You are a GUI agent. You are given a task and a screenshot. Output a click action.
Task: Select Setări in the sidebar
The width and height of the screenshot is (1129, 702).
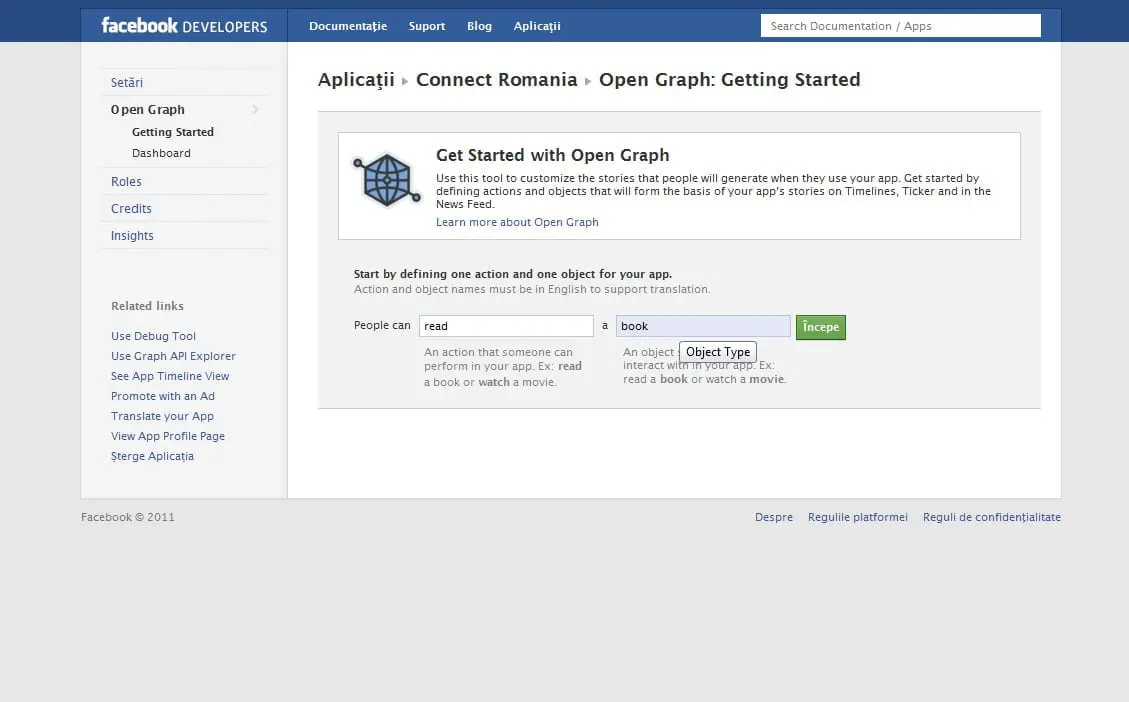pyautogui.click(x=127, y=82)
